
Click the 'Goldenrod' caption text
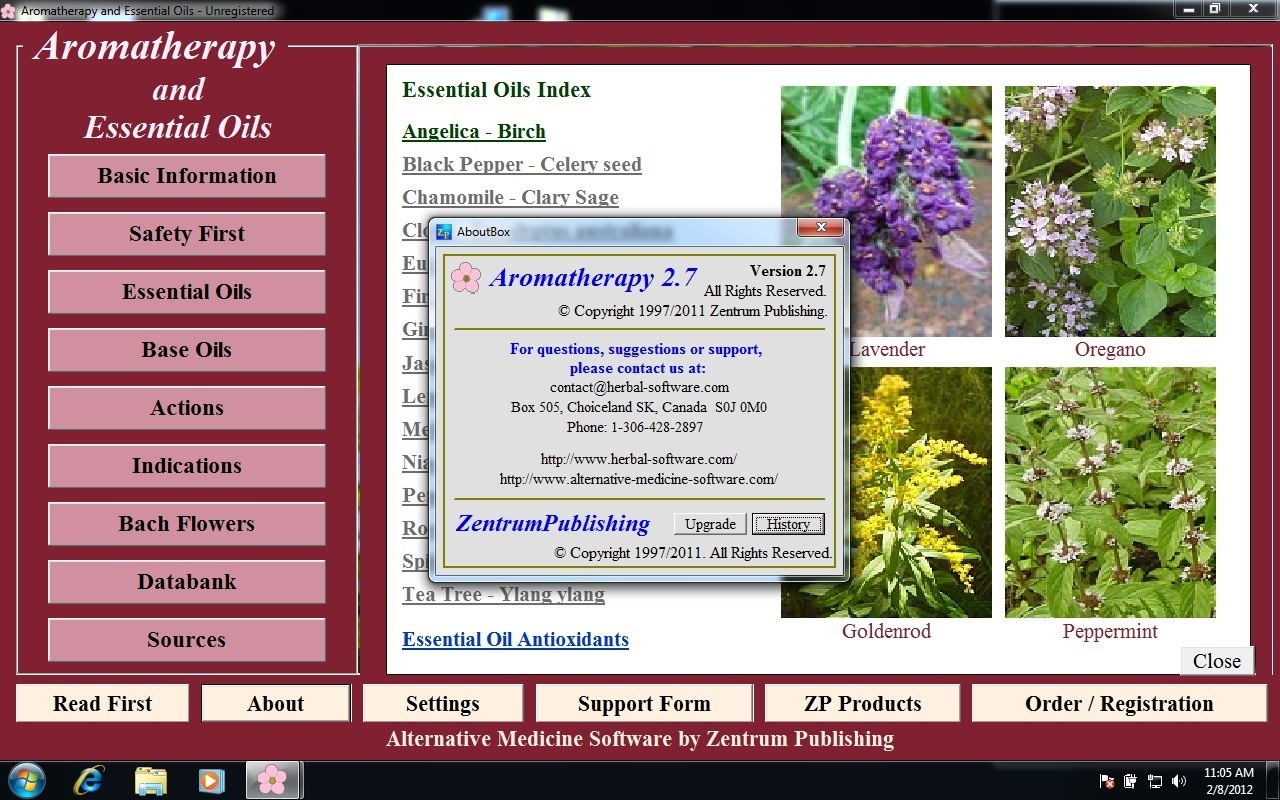click(886, 632)
